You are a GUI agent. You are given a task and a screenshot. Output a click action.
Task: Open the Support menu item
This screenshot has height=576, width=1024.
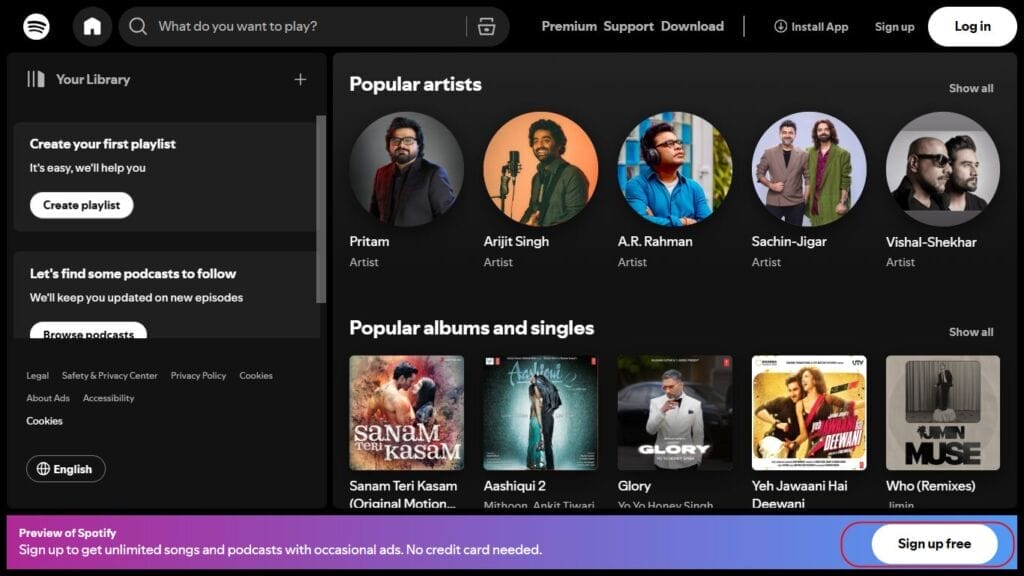coord(628,26)
